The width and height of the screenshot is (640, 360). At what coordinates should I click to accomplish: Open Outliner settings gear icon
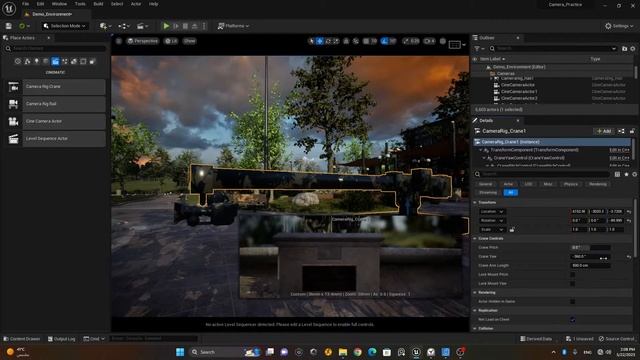tap(633, 48)
